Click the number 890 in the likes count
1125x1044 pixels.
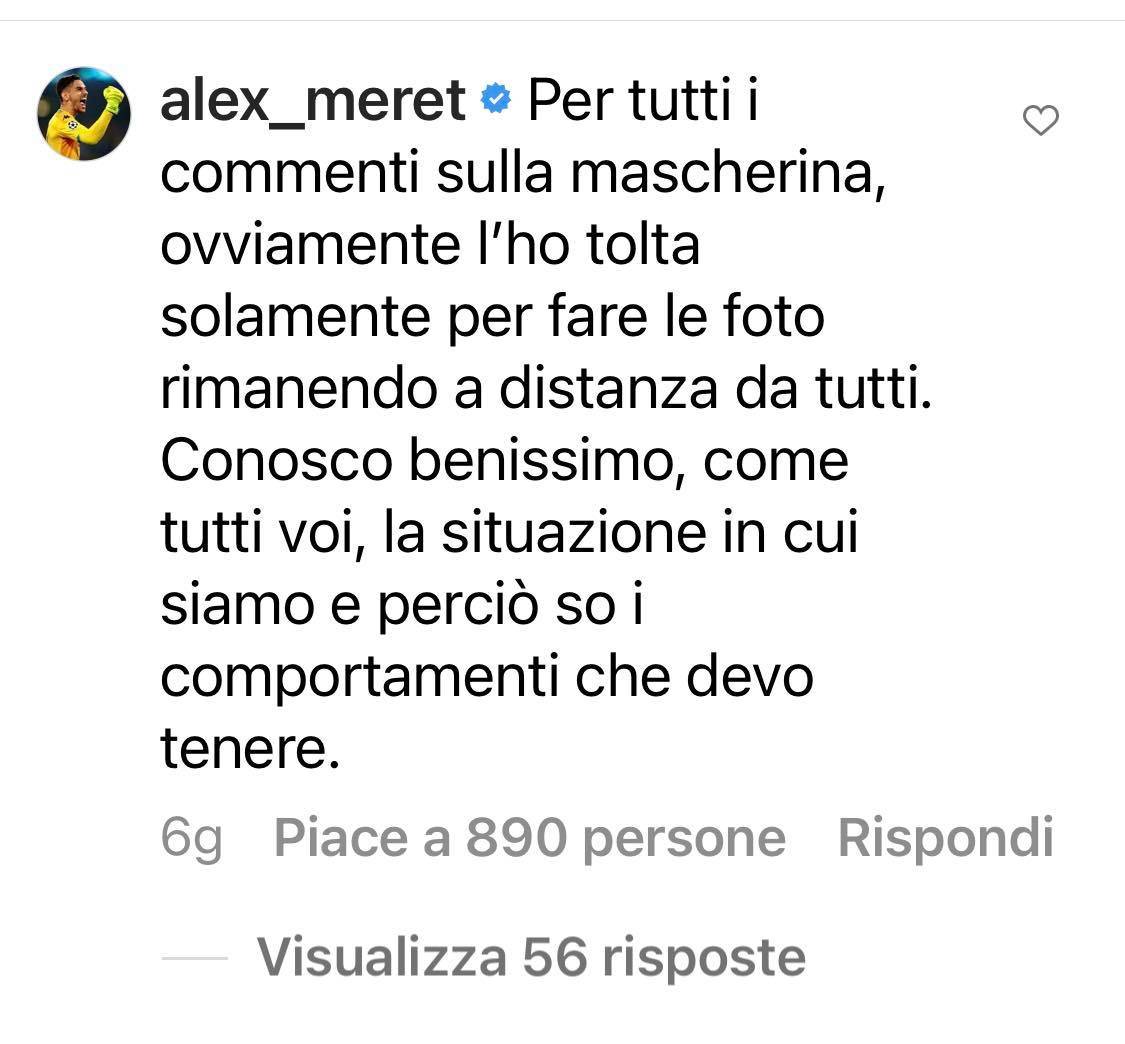[517, 837]
